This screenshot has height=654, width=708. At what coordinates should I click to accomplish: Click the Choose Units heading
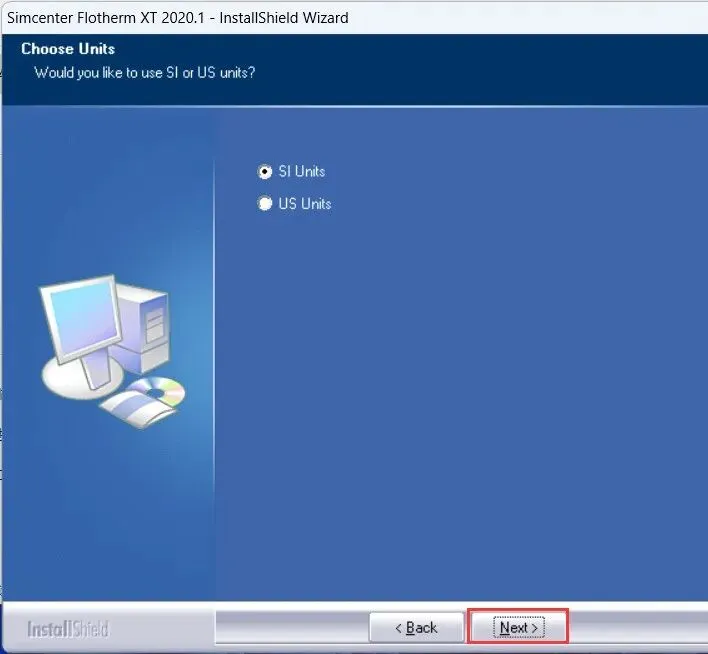pyautogui.click(x=68, y=49)
